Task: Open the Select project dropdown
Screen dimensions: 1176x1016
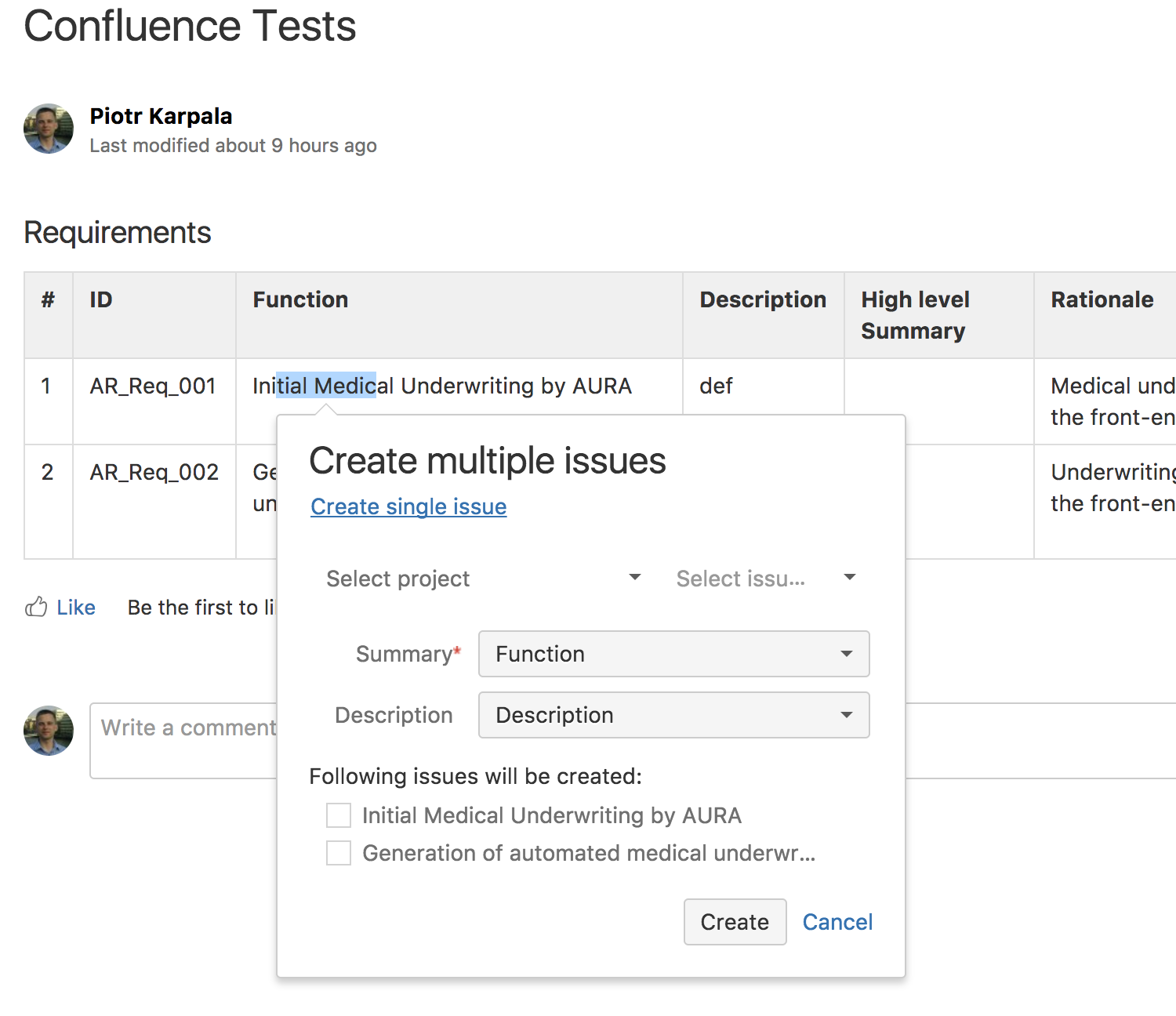Action: [x=484, y=579]
